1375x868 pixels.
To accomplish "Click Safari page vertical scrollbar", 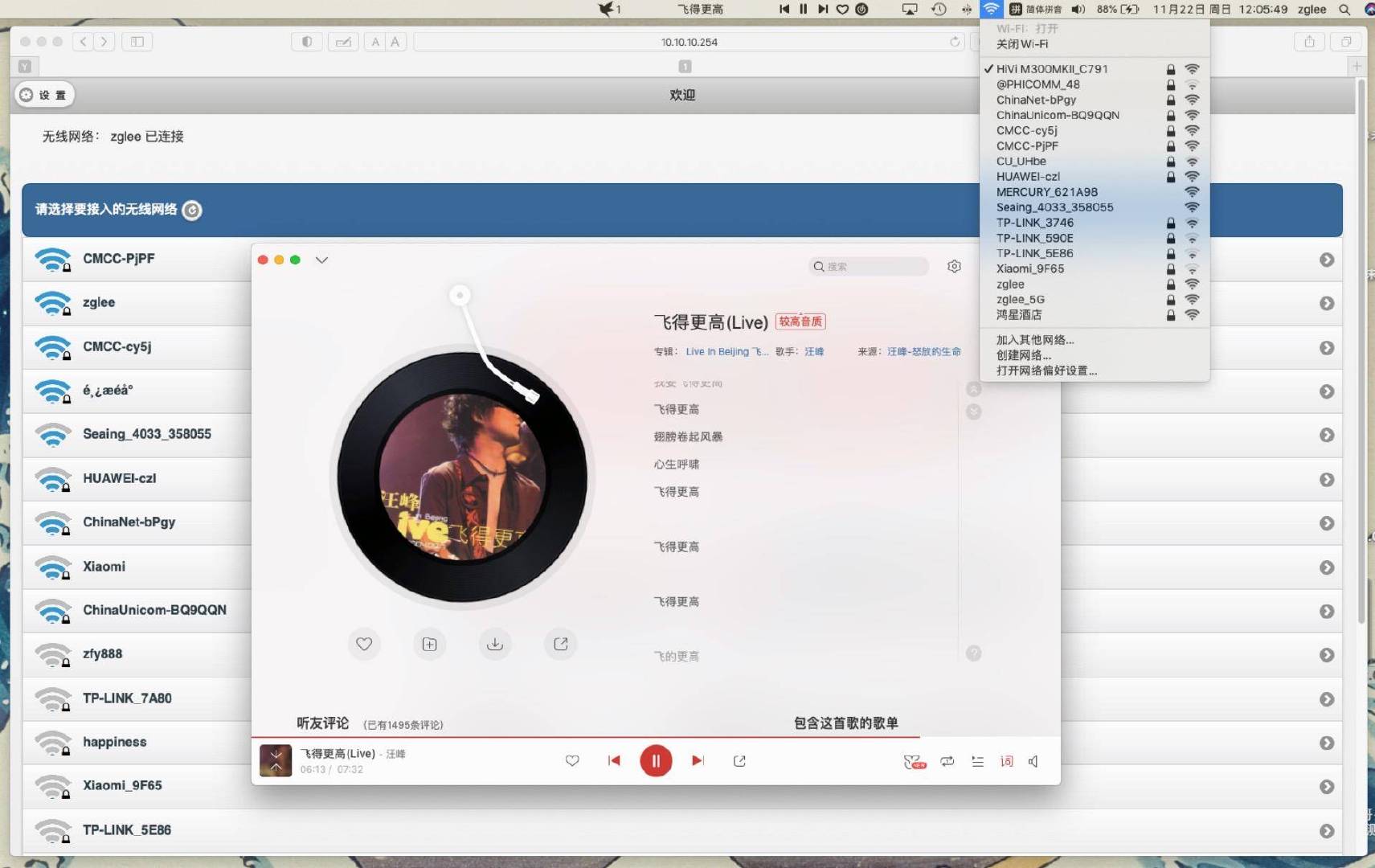I will point(1361,352).
